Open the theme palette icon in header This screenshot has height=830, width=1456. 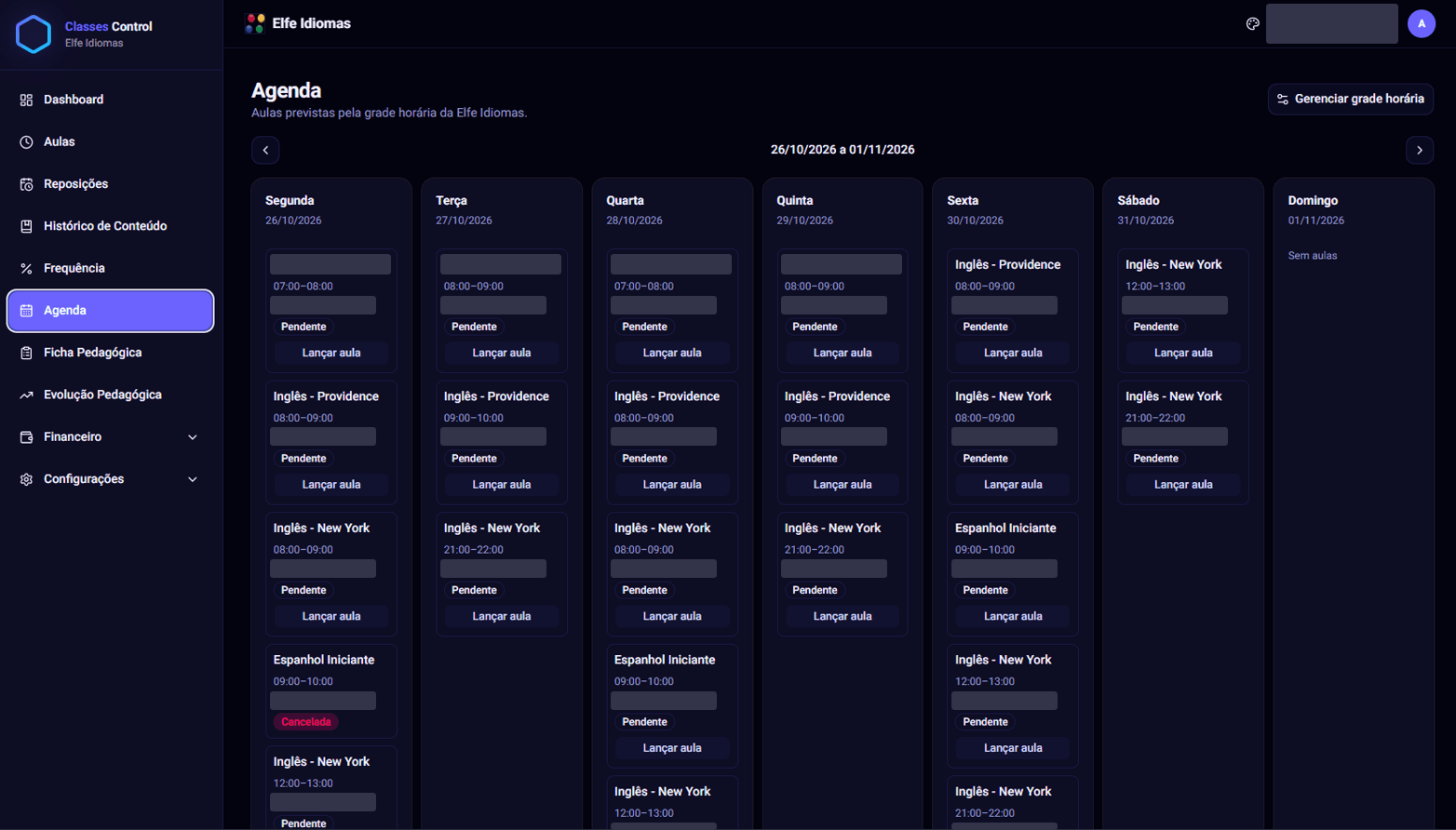click(1253, 24)
